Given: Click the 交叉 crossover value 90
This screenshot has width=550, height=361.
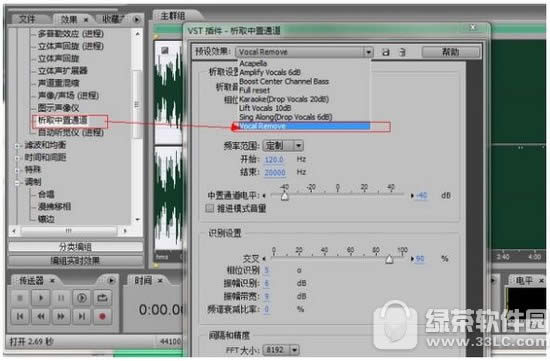Looking at the screenshot, I should pyautogui.click(x=420, y=259).
